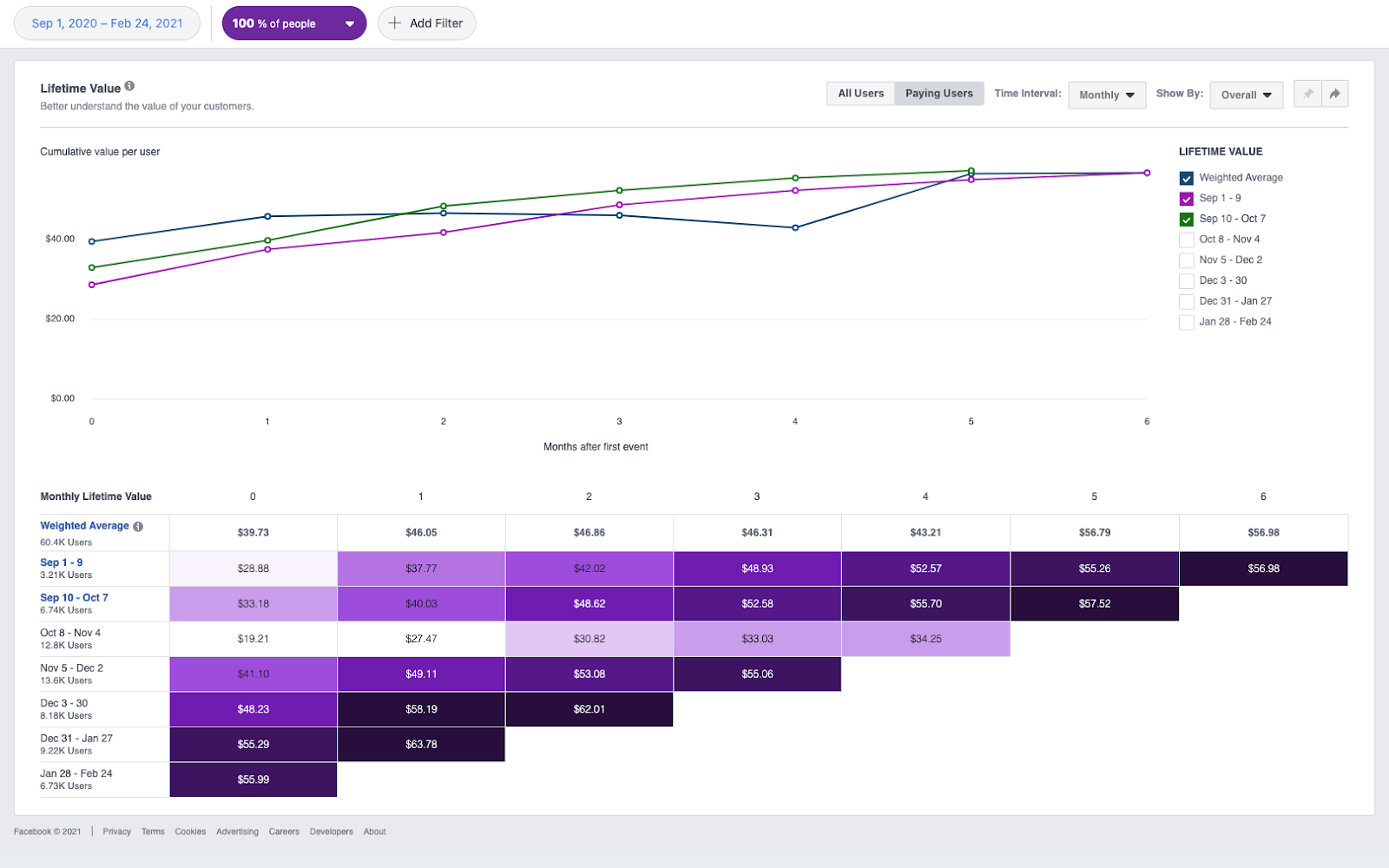Open the Sep 1, 2020 date range picker
Screen dimensions: 1389x868
(x=106, y=23)
